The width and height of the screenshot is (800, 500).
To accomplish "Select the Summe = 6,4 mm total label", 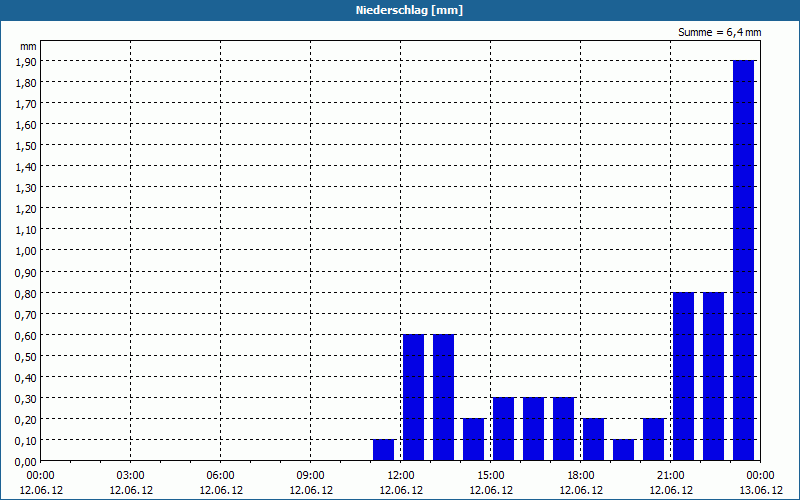I will click(x=719, y=32).
